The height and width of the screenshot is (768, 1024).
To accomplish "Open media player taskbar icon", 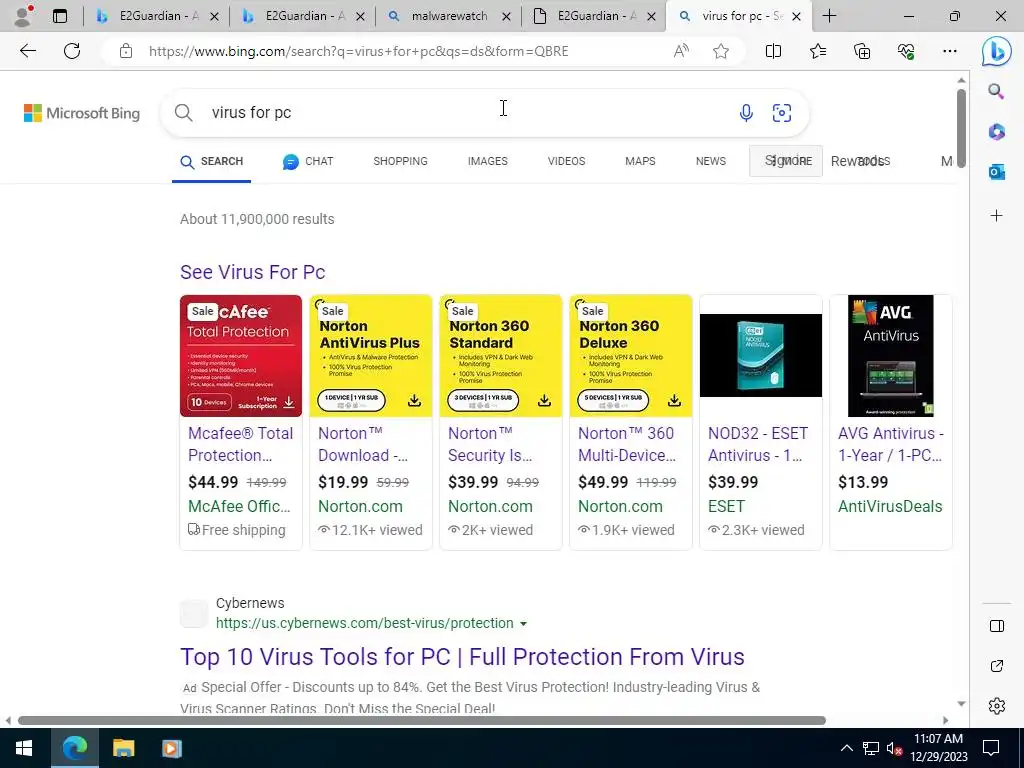I will tap(172, 748).
